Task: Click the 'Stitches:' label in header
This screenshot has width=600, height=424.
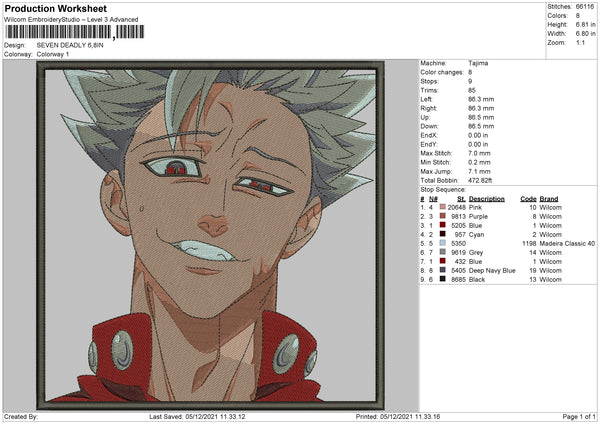Action: click(x=559, y=7)
